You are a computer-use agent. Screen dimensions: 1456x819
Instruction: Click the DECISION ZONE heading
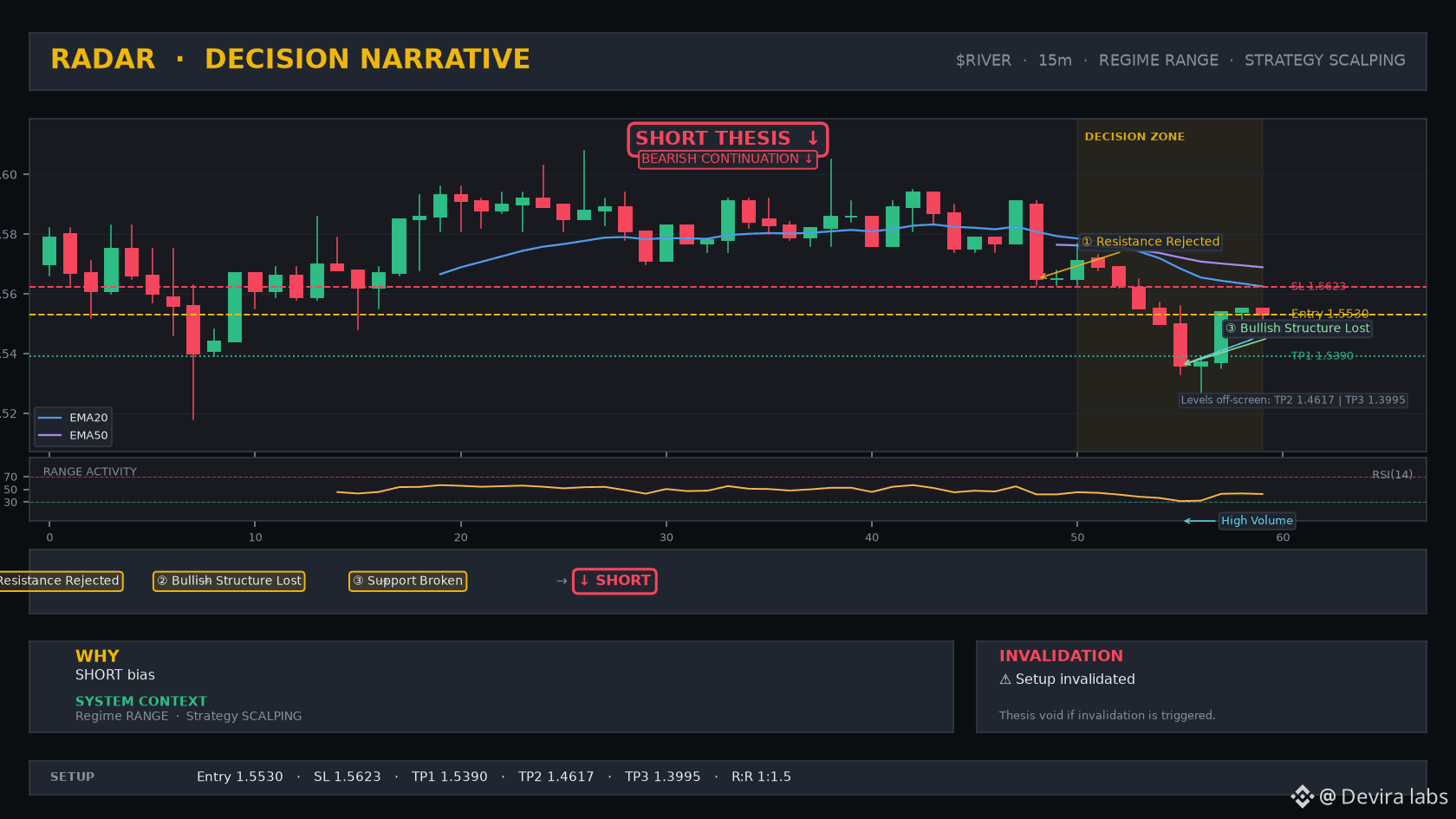coord(1134,137)
